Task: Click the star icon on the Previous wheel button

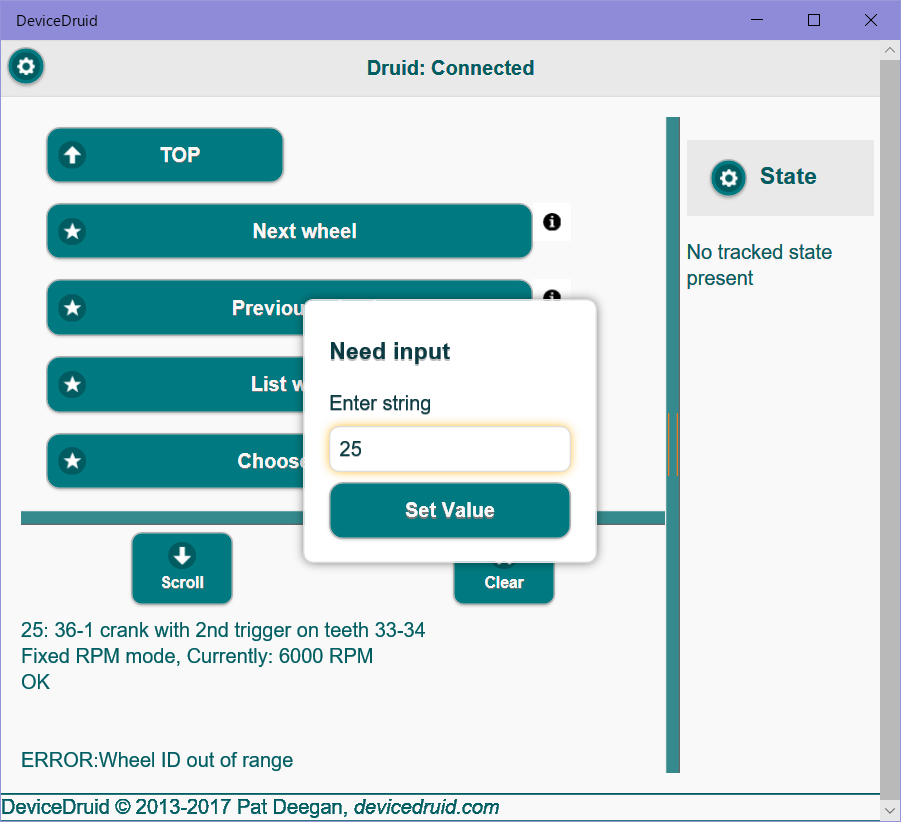Action: [x=71, y=307]
